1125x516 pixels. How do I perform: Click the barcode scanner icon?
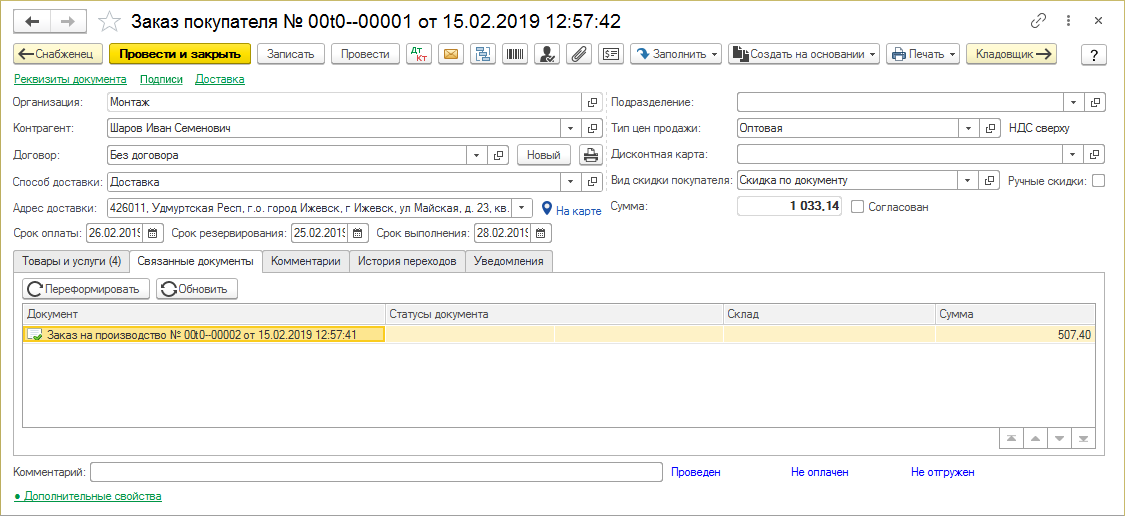514,54
